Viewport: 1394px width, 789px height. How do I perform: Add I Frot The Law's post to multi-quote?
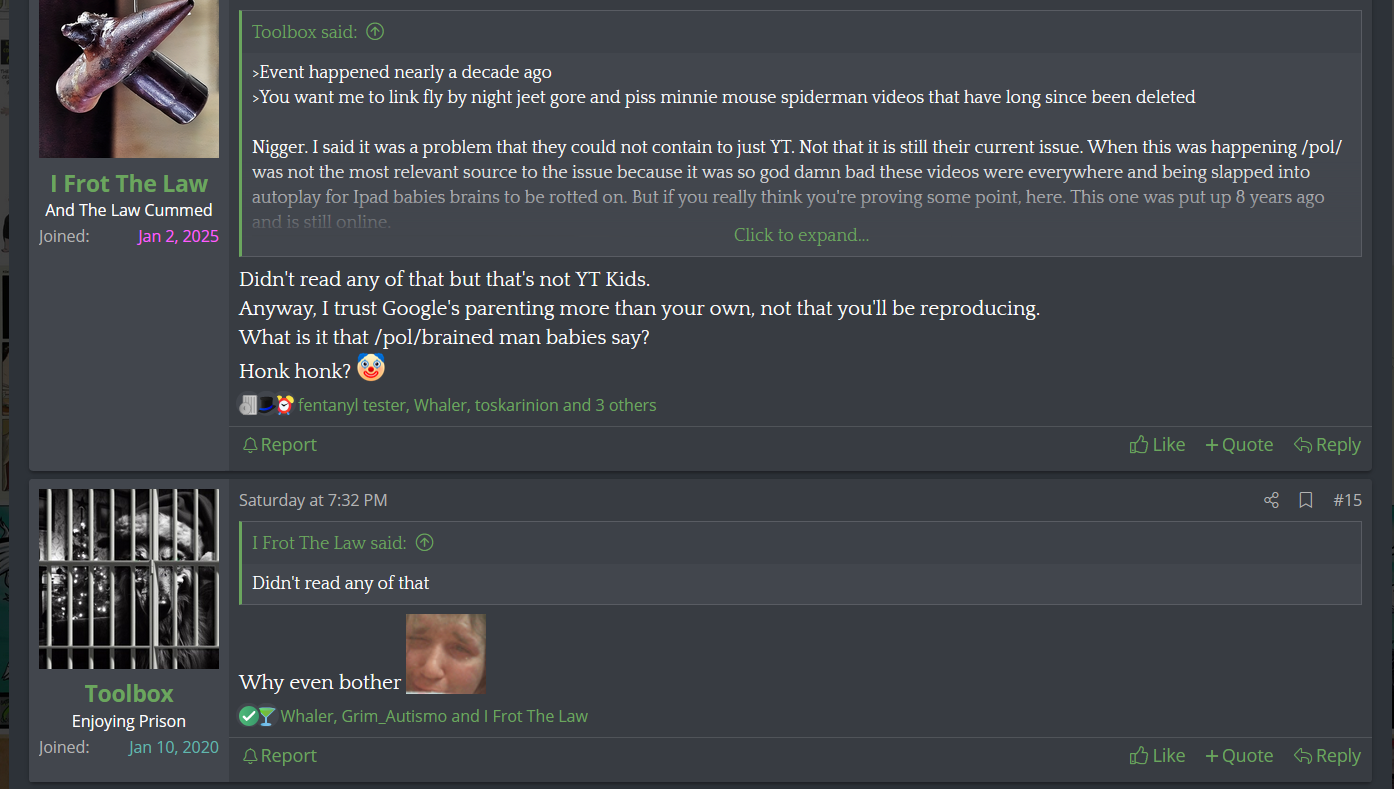(x=1239, y=445)
